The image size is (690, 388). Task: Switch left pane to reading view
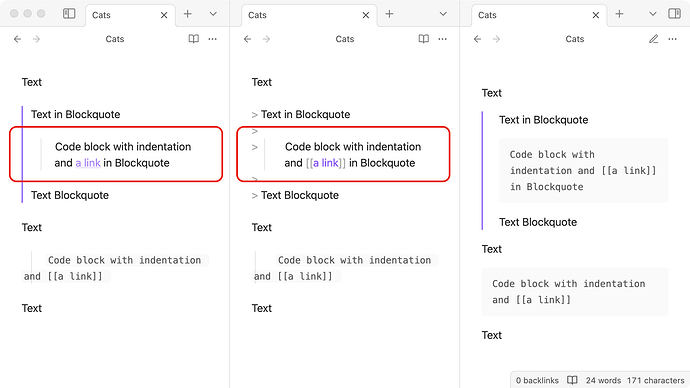[194, 39]
